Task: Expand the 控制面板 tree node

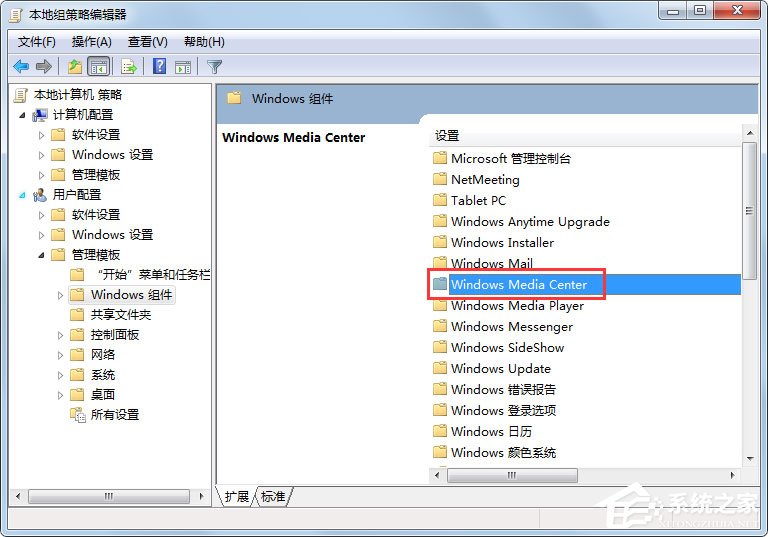Action: (60, 335)
